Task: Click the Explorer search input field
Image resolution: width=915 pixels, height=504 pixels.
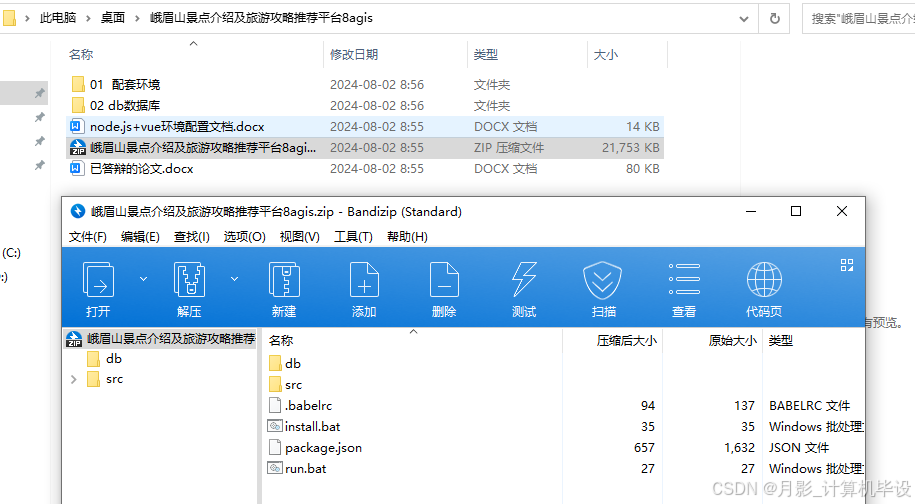Action: 858,19
